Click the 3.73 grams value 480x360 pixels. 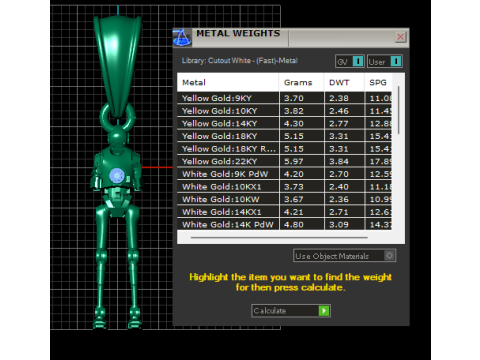pyautogui.click(x=294, y=187)
